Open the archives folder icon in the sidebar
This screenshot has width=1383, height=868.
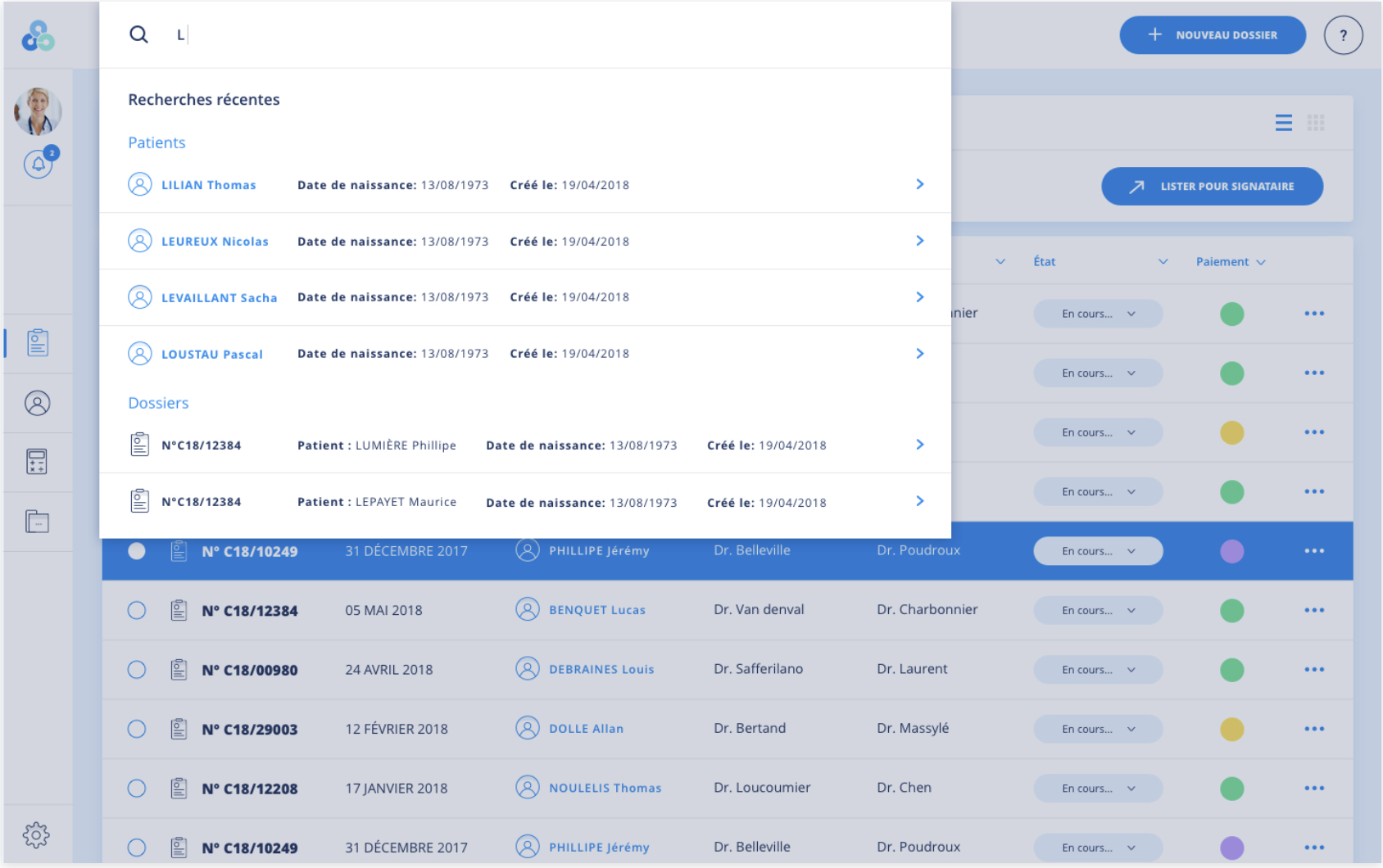pos(38,521)
